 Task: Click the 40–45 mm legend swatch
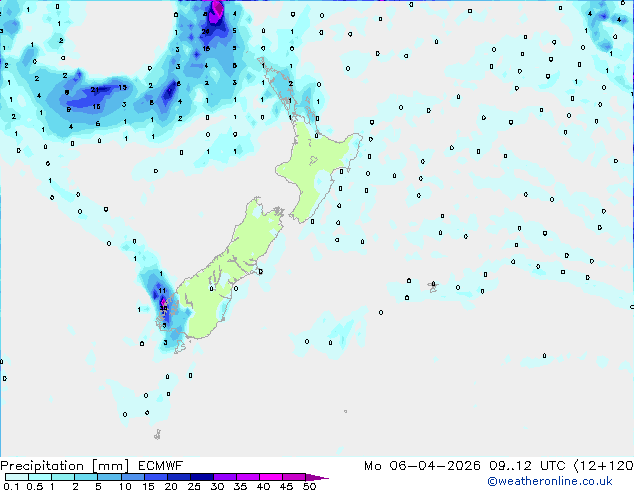[271, 477]
